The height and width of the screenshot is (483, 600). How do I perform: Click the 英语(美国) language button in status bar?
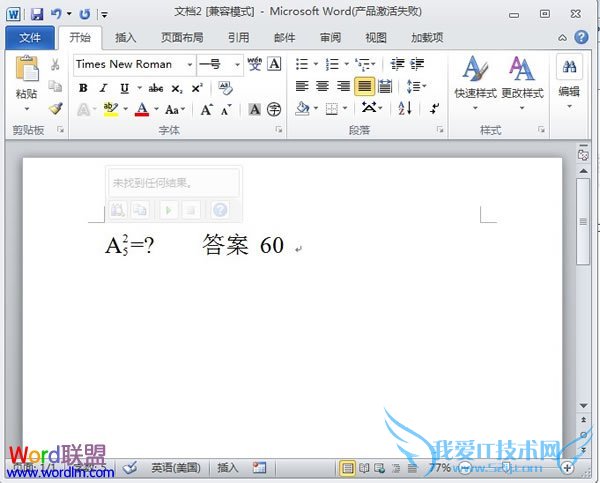(x=175, y=467)
